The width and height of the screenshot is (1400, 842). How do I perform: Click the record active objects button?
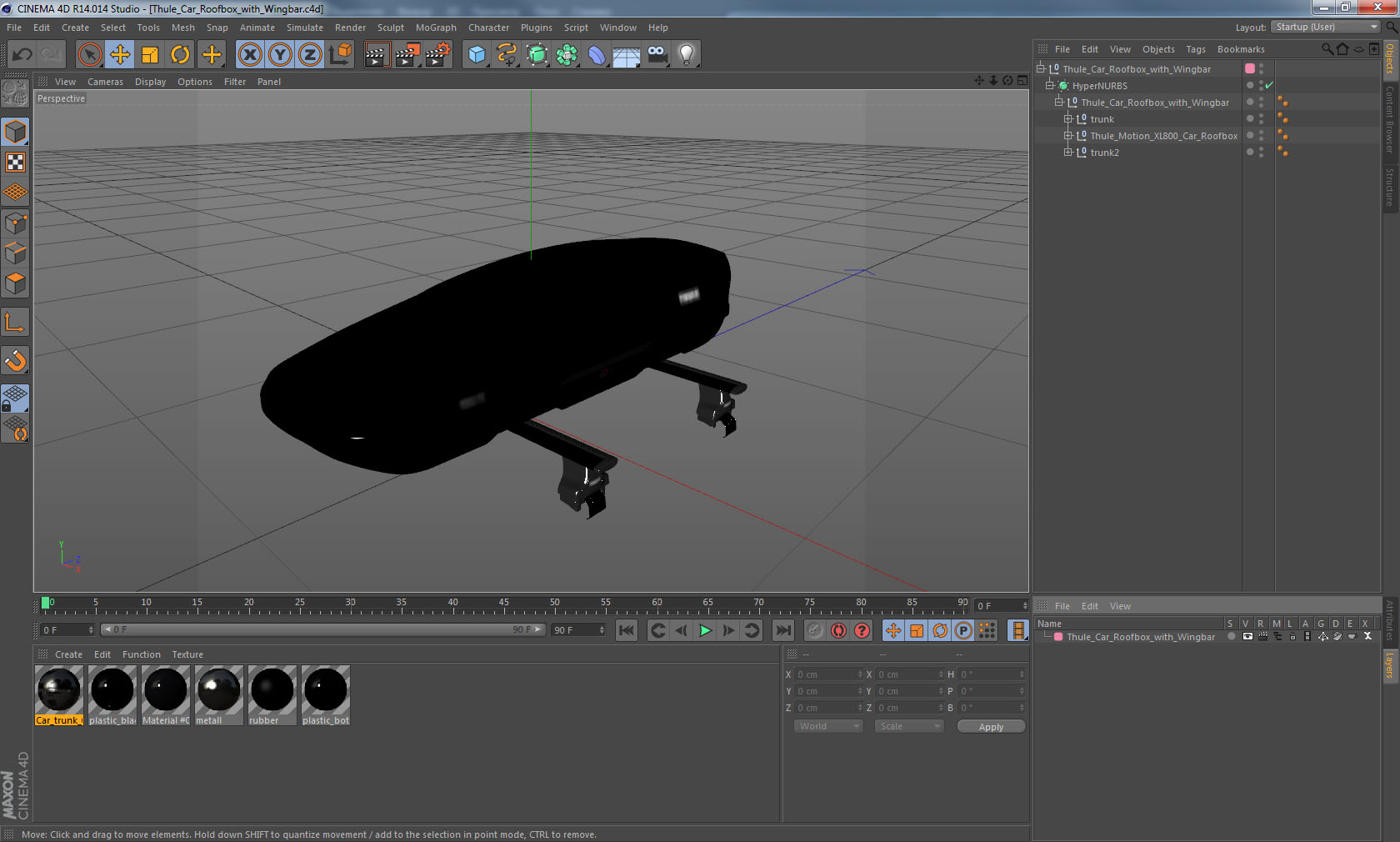(815, 630)
